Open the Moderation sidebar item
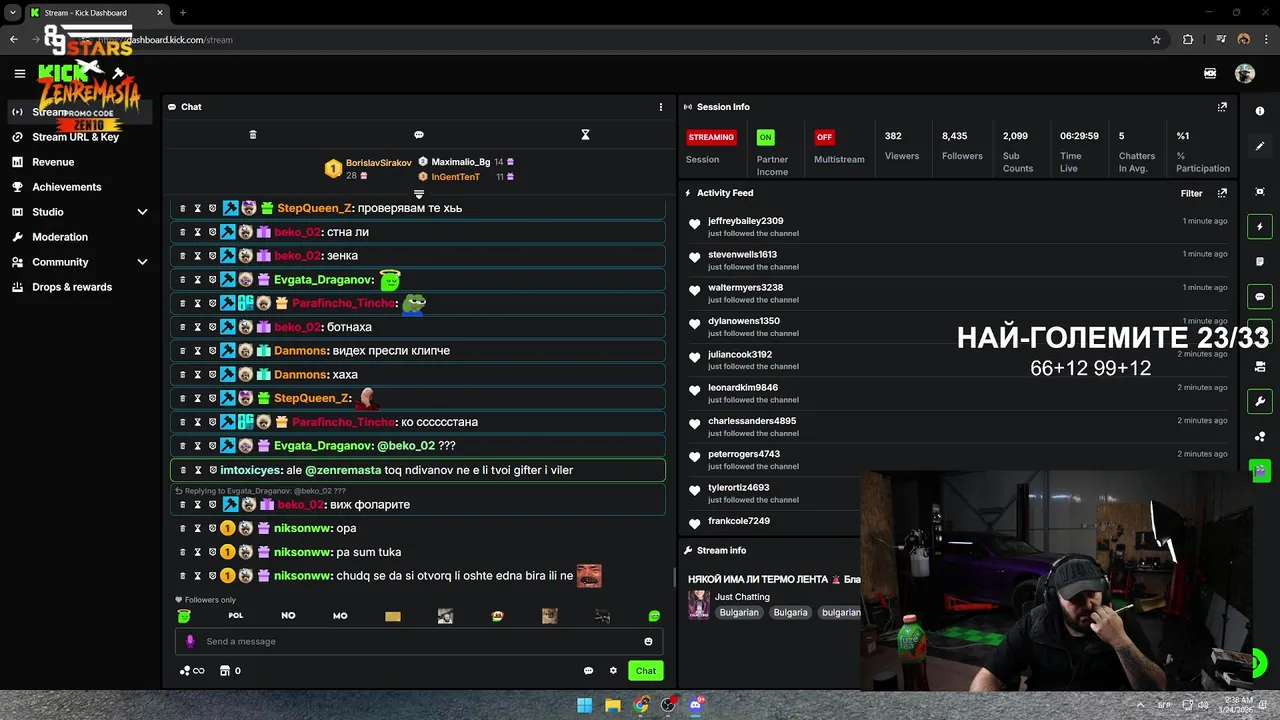The width and height of the screenshot is (1280, 720). click(80, 237)
